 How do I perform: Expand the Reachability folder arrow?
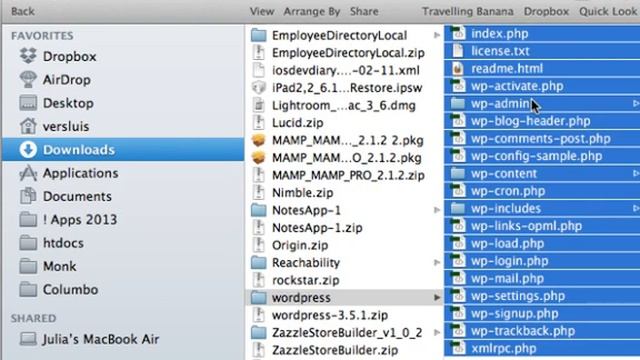tap(437, 262)
